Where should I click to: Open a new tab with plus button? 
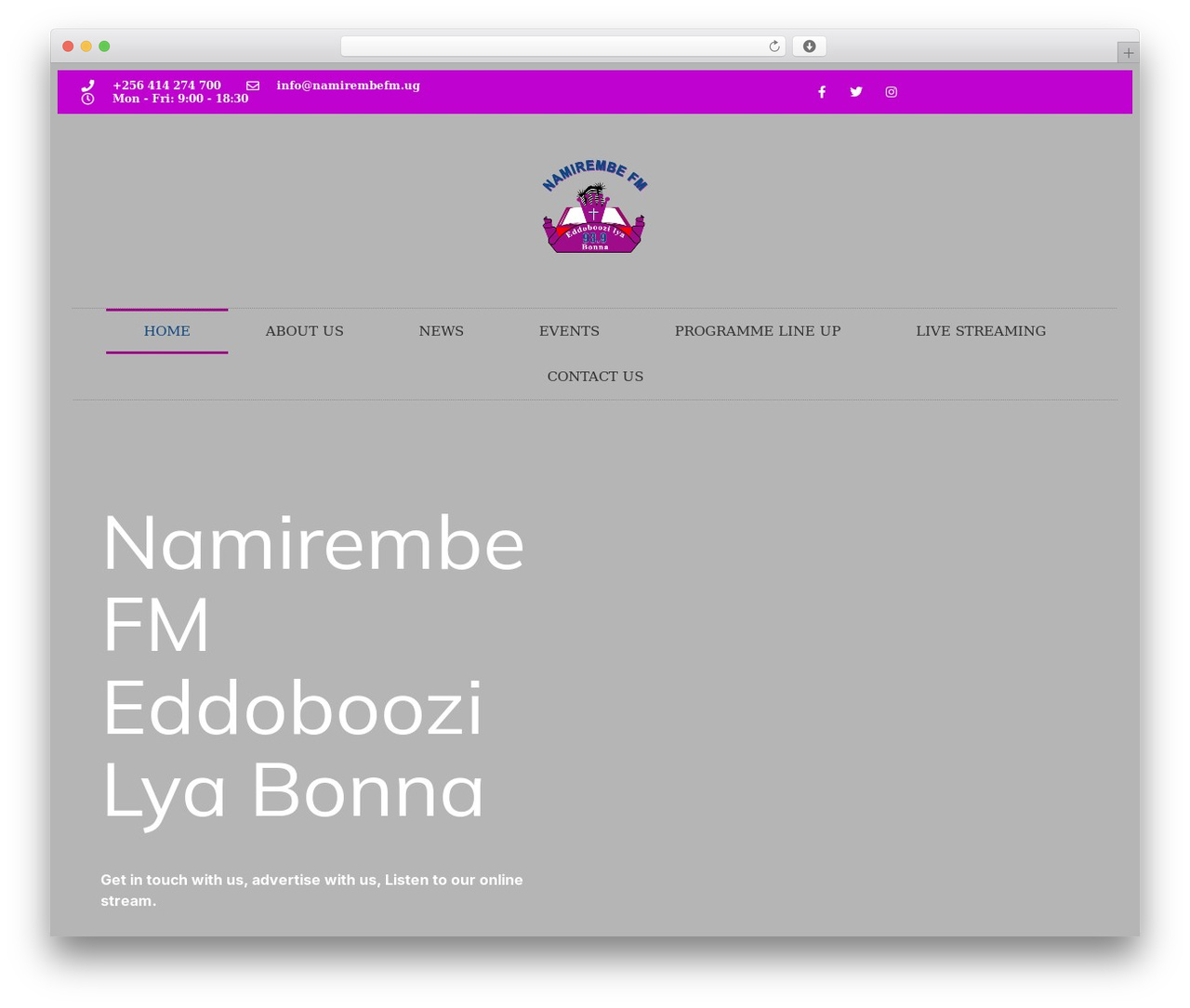[x=1128, y=53]
